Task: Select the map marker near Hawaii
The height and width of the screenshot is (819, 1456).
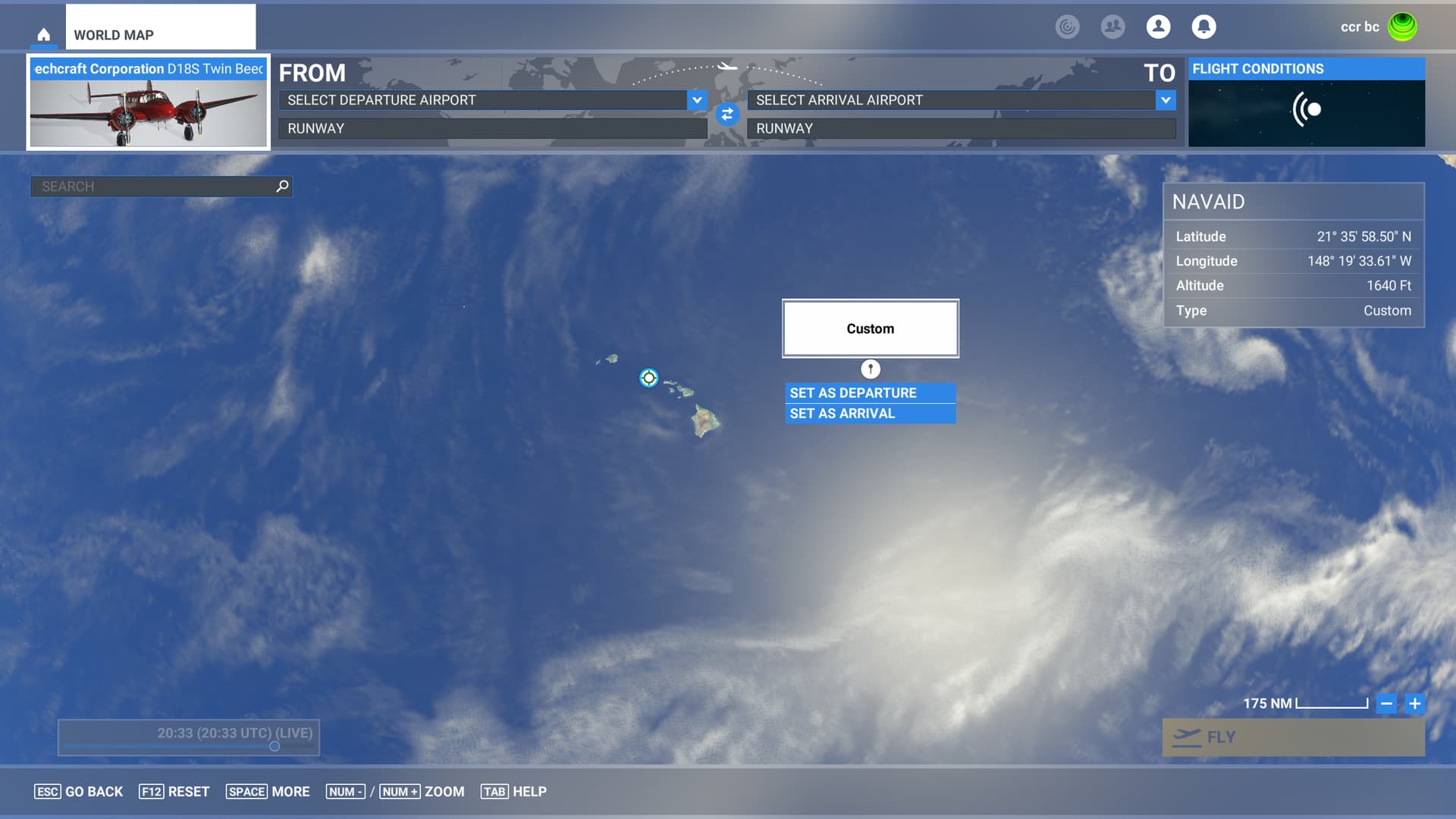Action: point(648,378)
